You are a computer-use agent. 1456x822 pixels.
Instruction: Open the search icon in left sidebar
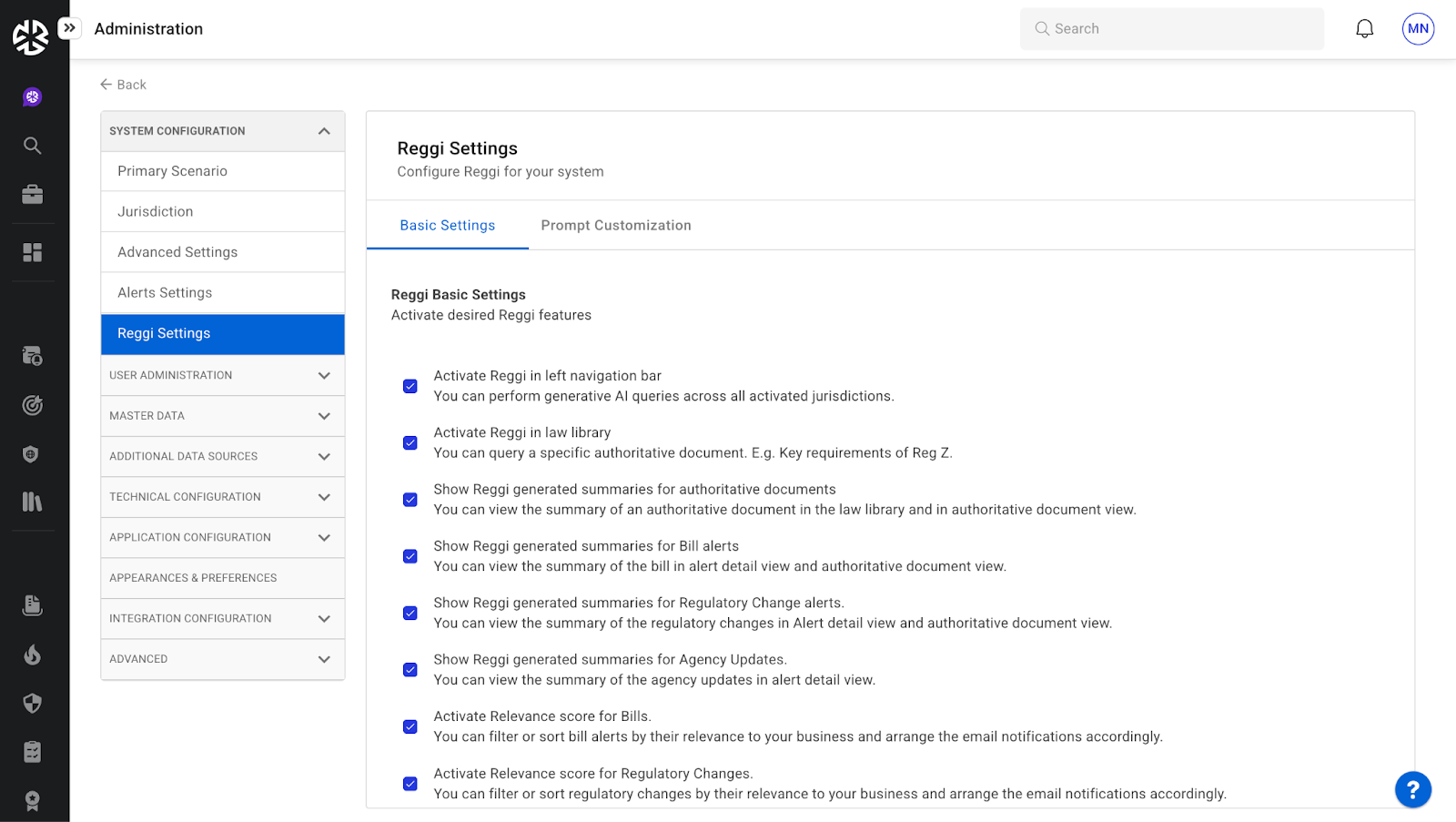[33, 146]
